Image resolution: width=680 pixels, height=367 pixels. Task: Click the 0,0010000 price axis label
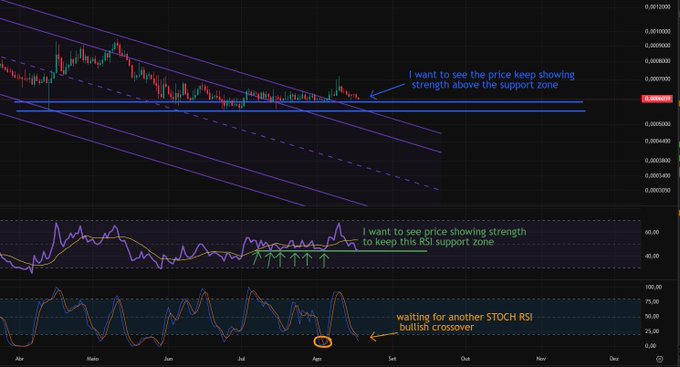(x=657, y=32)
